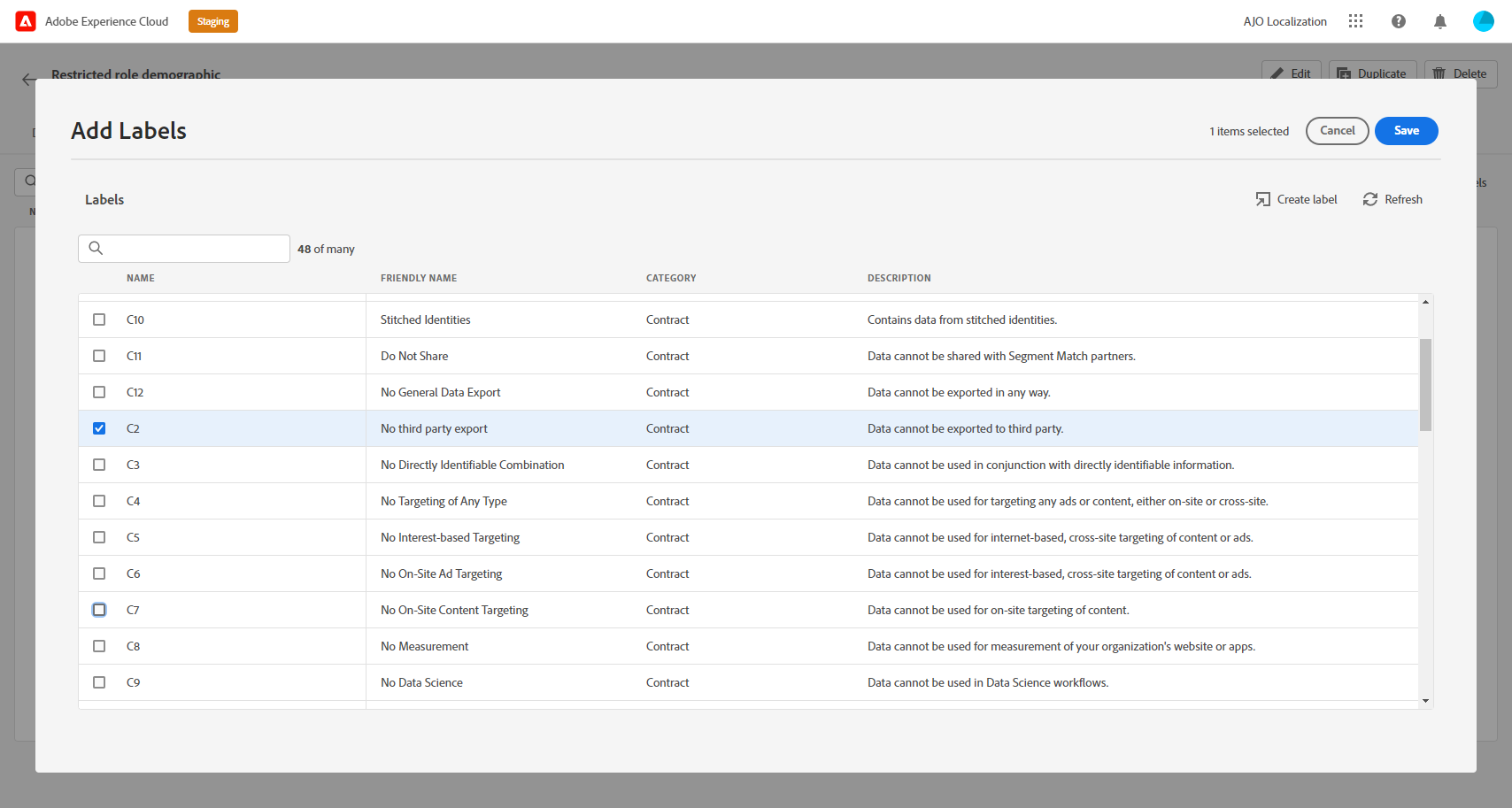Click the Create label icon
The image size is (1512, 808).
tap(1263, 199)
